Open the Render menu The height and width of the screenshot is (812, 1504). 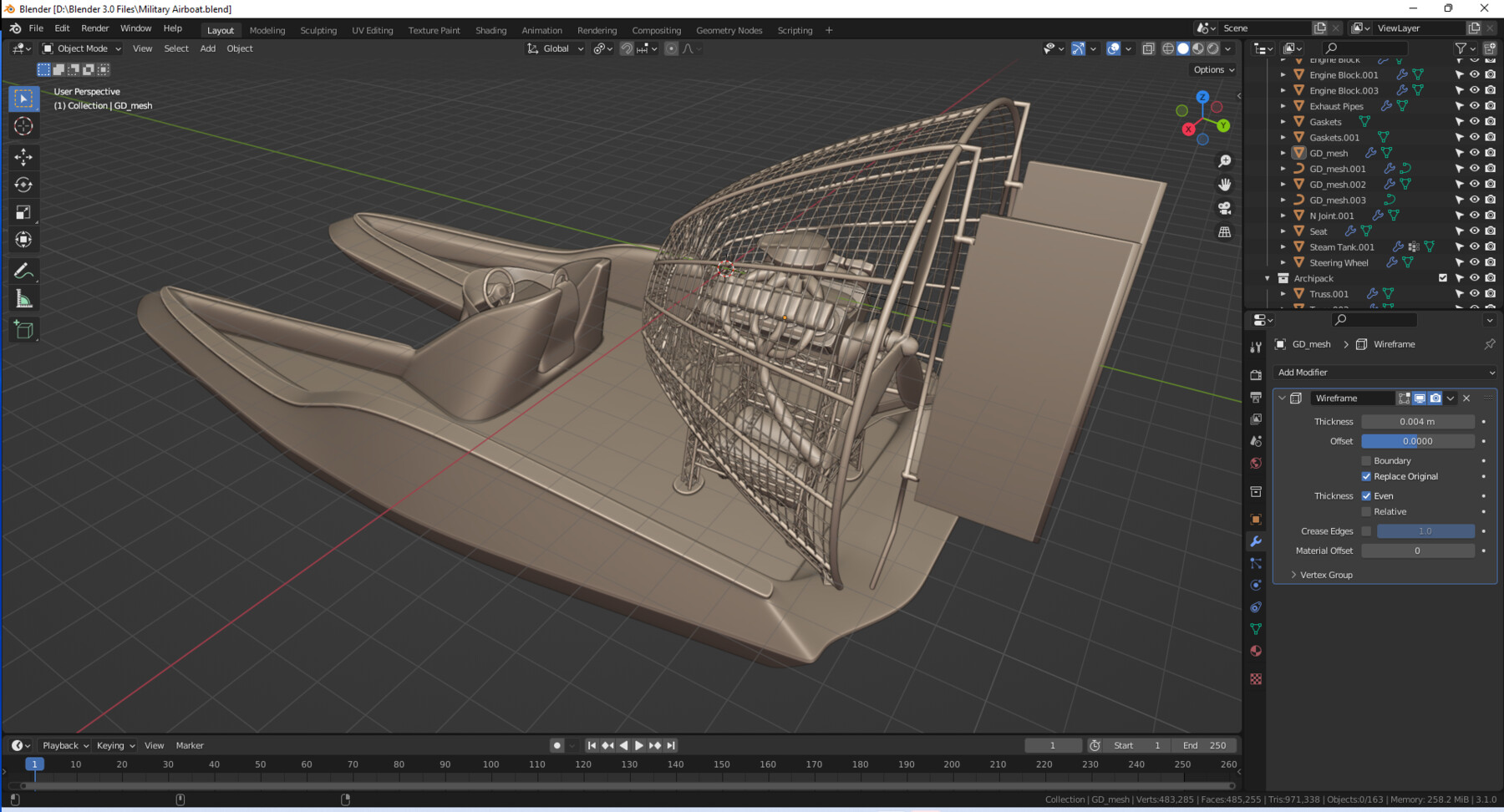(x=94, y=28)
